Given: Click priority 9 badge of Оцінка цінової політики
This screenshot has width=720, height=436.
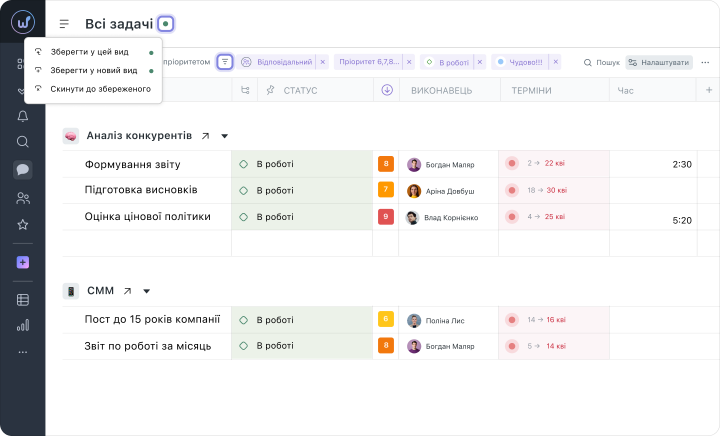Looking at the screenshot, I should click(x=386, y=217).
